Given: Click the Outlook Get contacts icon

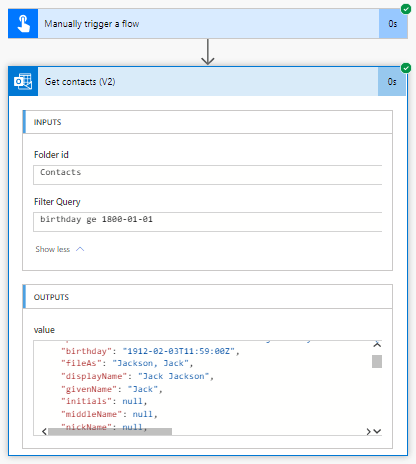Looking at the screenshot, I should 23,82.
